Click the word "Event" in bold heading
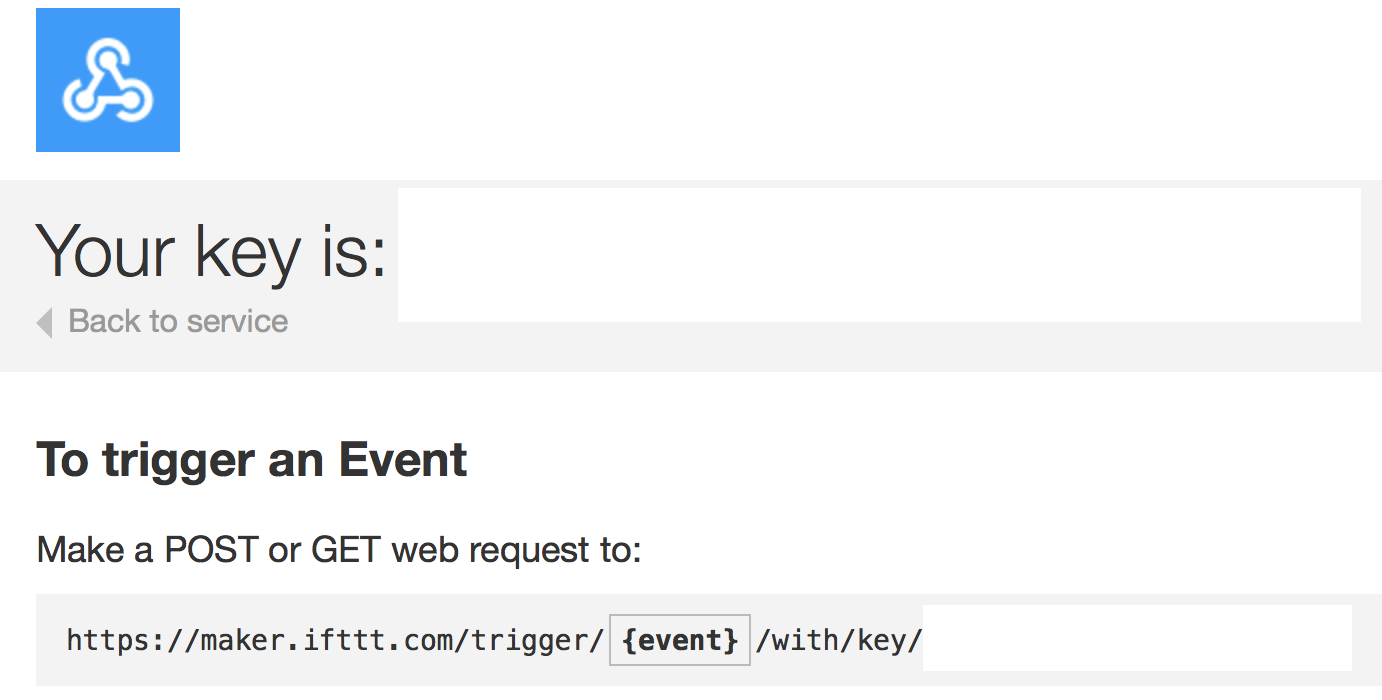This screenshot has width=1382, height=700. (403, 460)
